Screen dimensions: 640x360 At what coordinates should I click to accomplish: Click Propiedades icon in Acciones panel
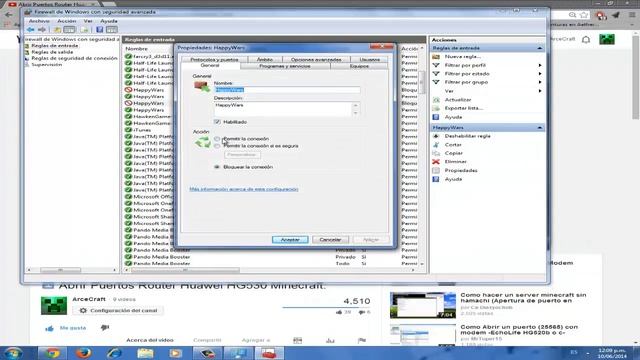tap(436, 171)
